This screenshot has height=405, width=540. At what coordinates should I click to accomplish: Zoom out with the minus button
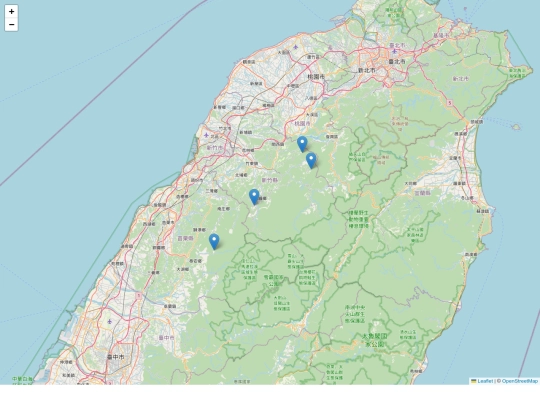click(x=11, y=25)
